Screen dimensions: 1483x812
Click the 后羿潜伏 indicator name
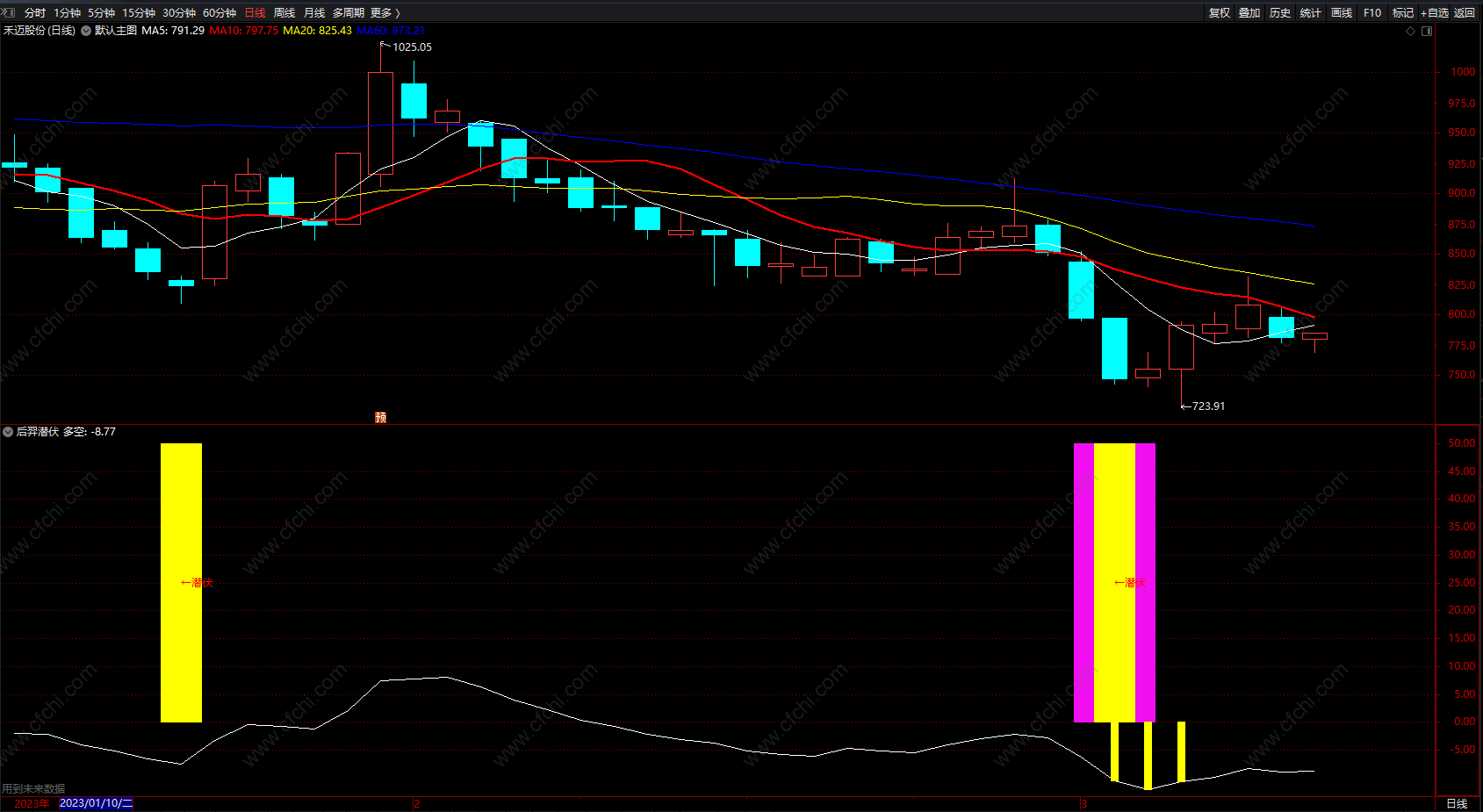pyautogui.click(x=38, y=432)
